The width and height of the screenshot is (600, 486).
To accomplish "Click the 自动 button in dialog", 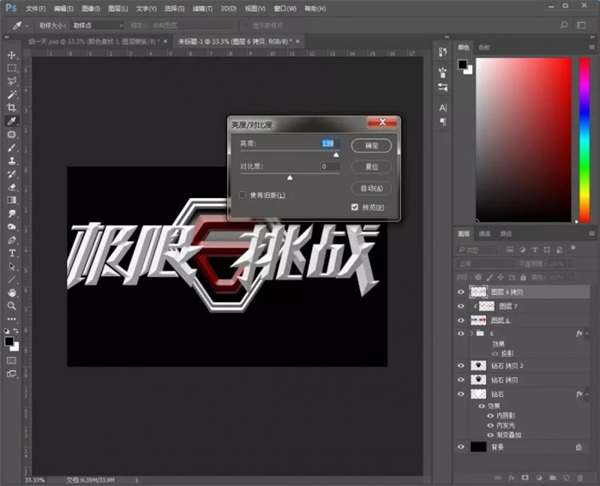I will click(x=371, y=188).
